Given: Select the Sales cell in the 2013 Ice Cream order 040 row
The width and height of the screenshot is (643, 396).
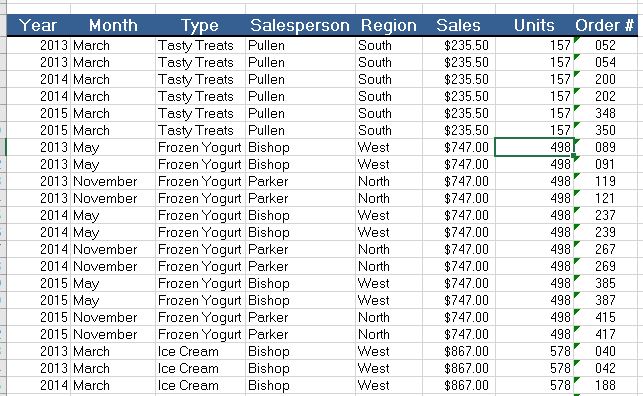Looking at the screenshot, I should (459, 351).
